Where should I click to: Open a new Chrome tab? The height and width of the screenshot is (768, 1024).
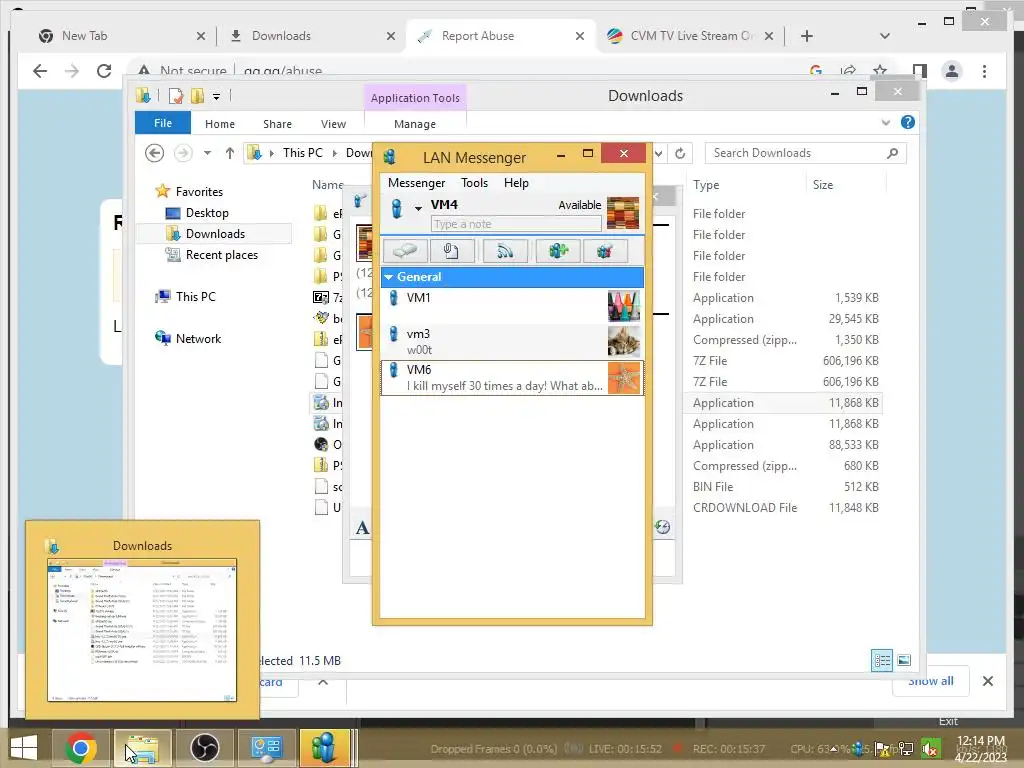point(807,36)
